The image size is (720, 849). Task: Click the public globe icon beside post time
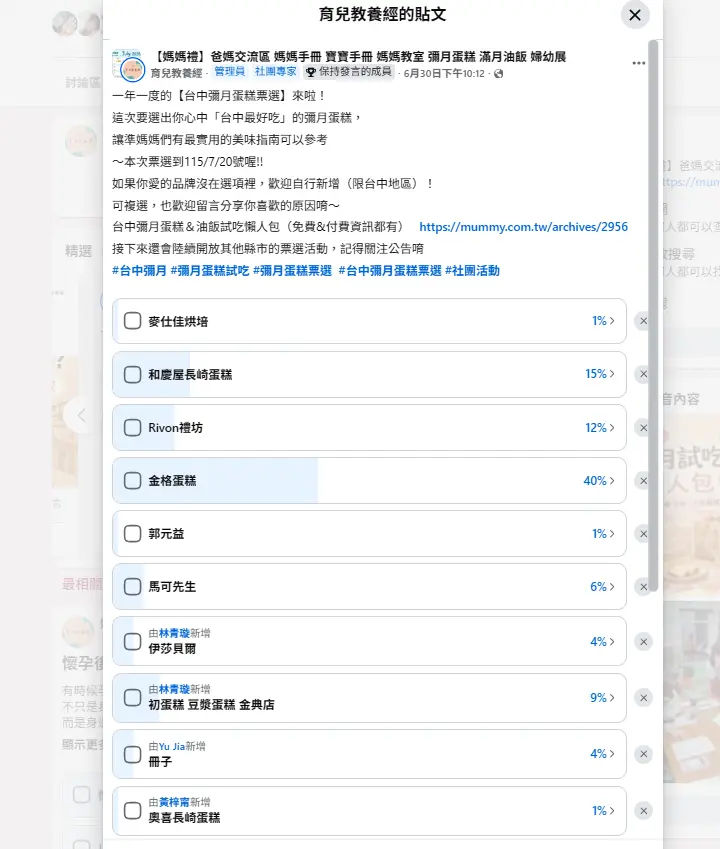click(499, 74)
